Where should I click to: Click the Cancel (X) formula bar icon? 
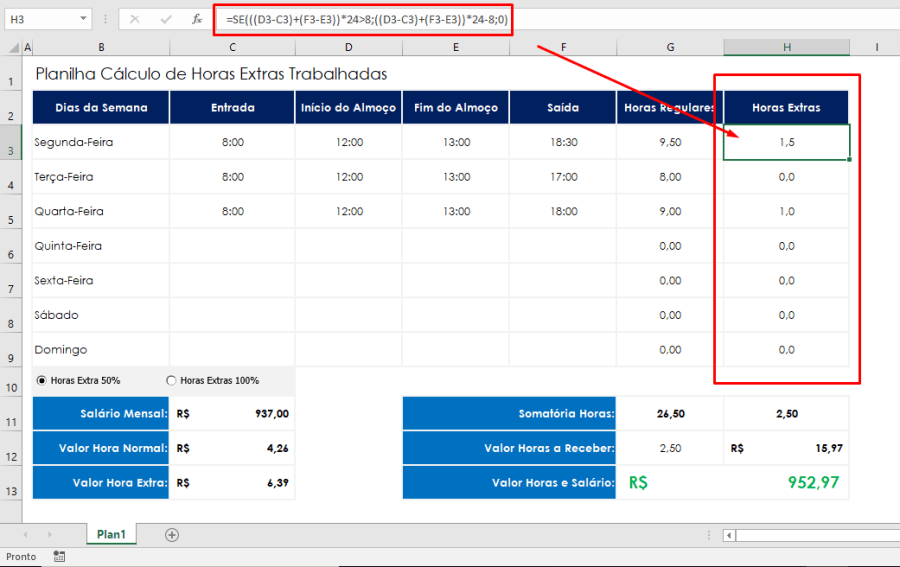[134, 20]
